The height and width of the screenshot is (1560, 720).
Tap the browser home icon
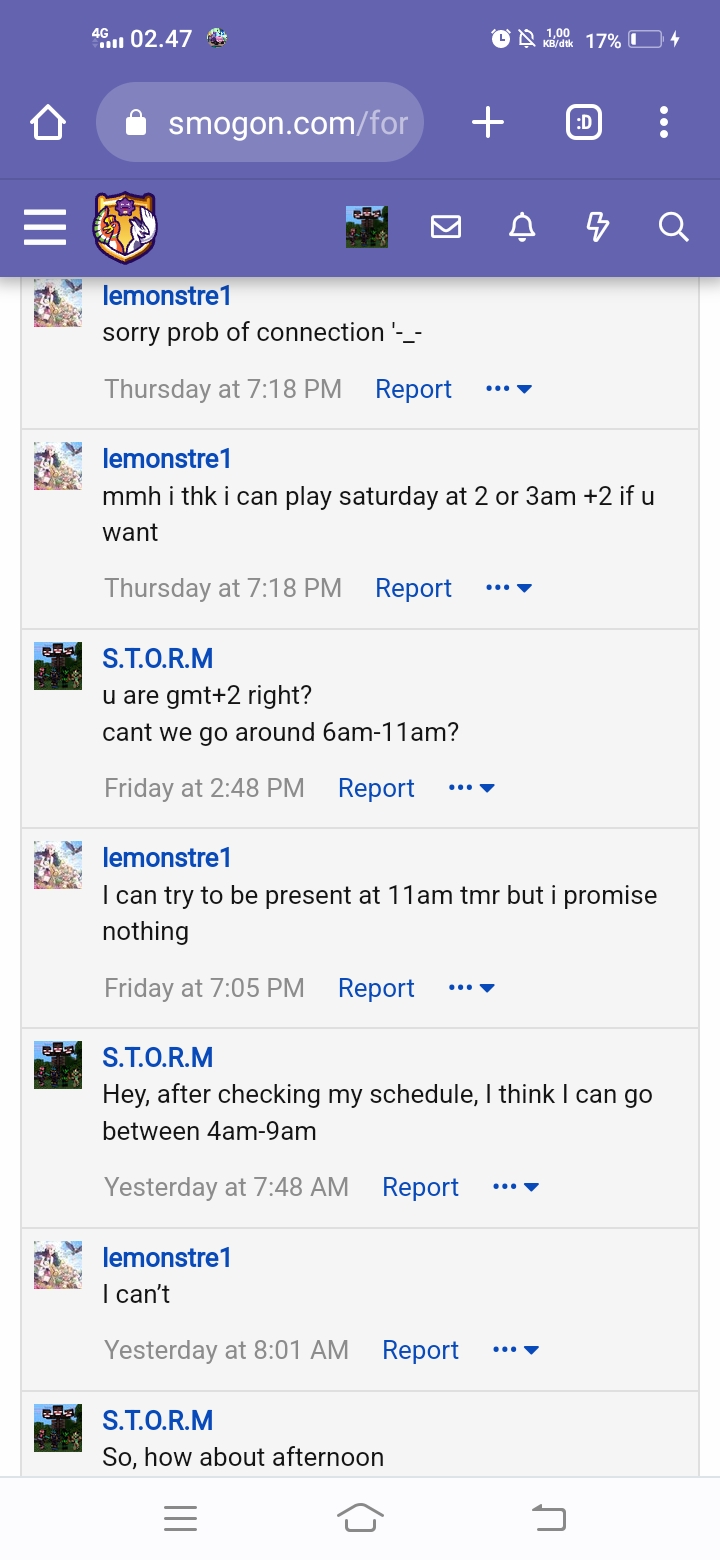coord(48,123)
